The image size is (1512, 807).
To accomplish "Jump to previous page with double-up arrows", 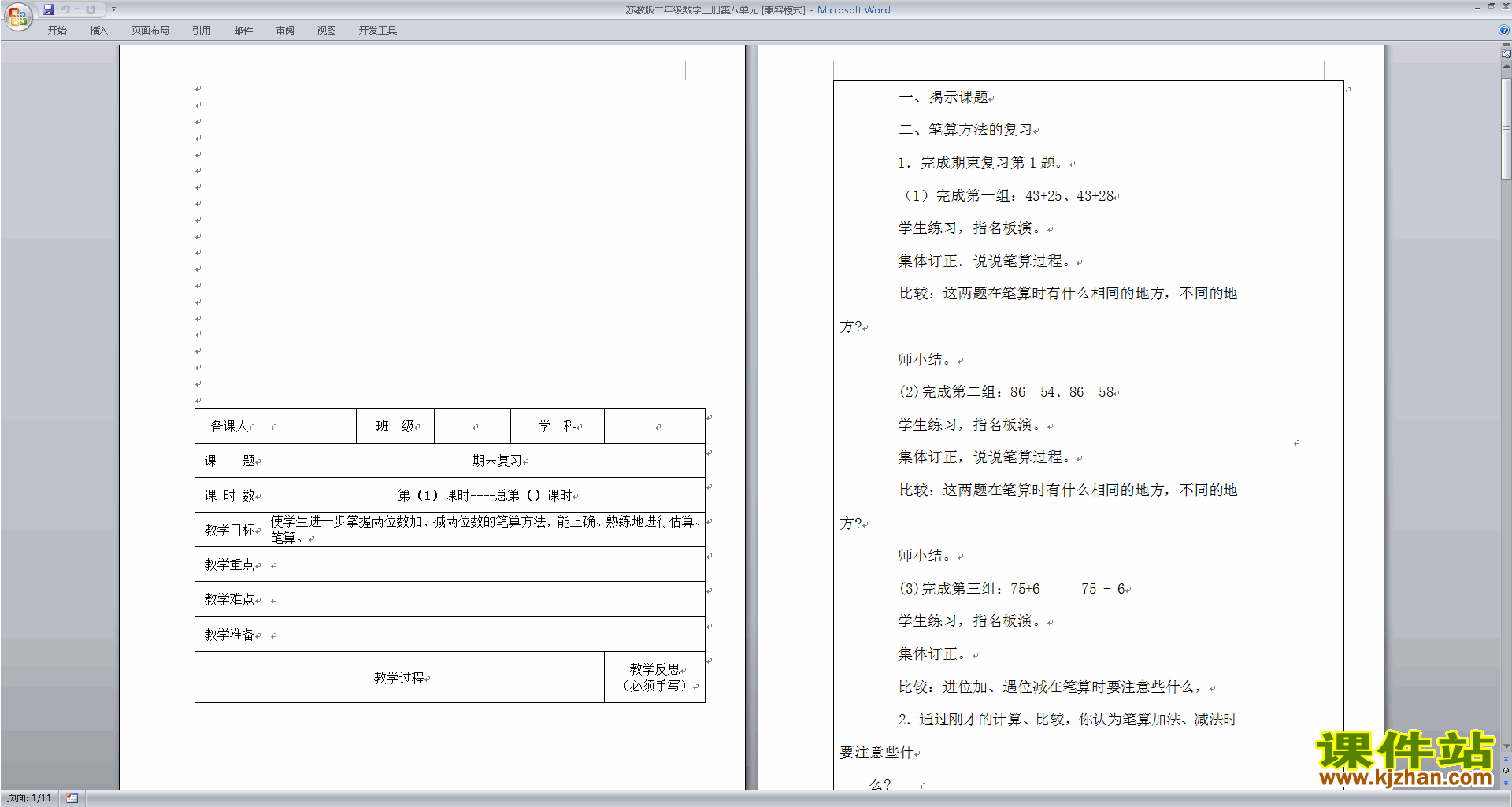I will [x=1506, y=759].
